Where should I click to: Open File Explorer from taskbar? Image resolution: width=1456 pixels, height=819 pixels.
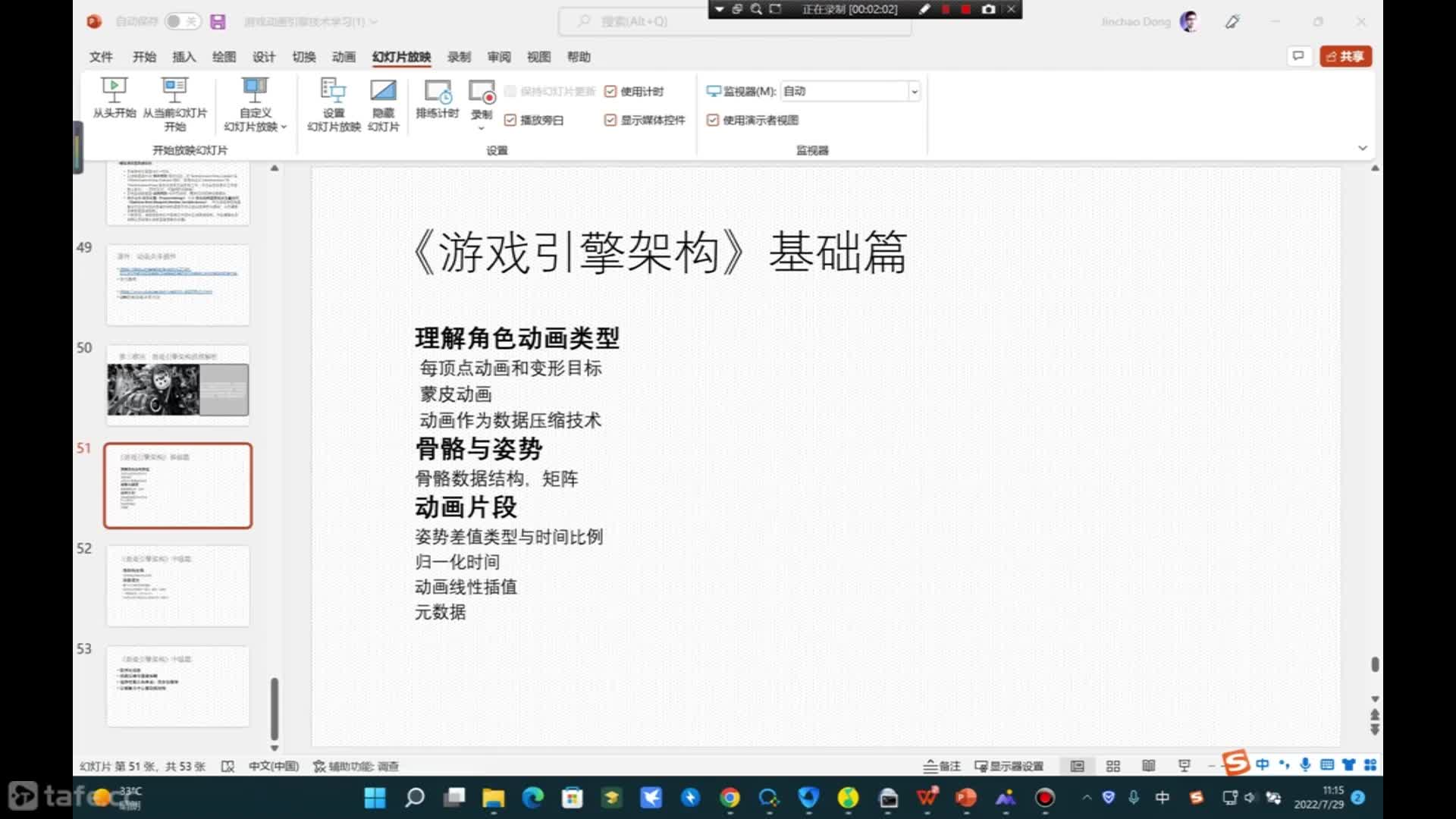pyautogui.click(x=494, y=798)
